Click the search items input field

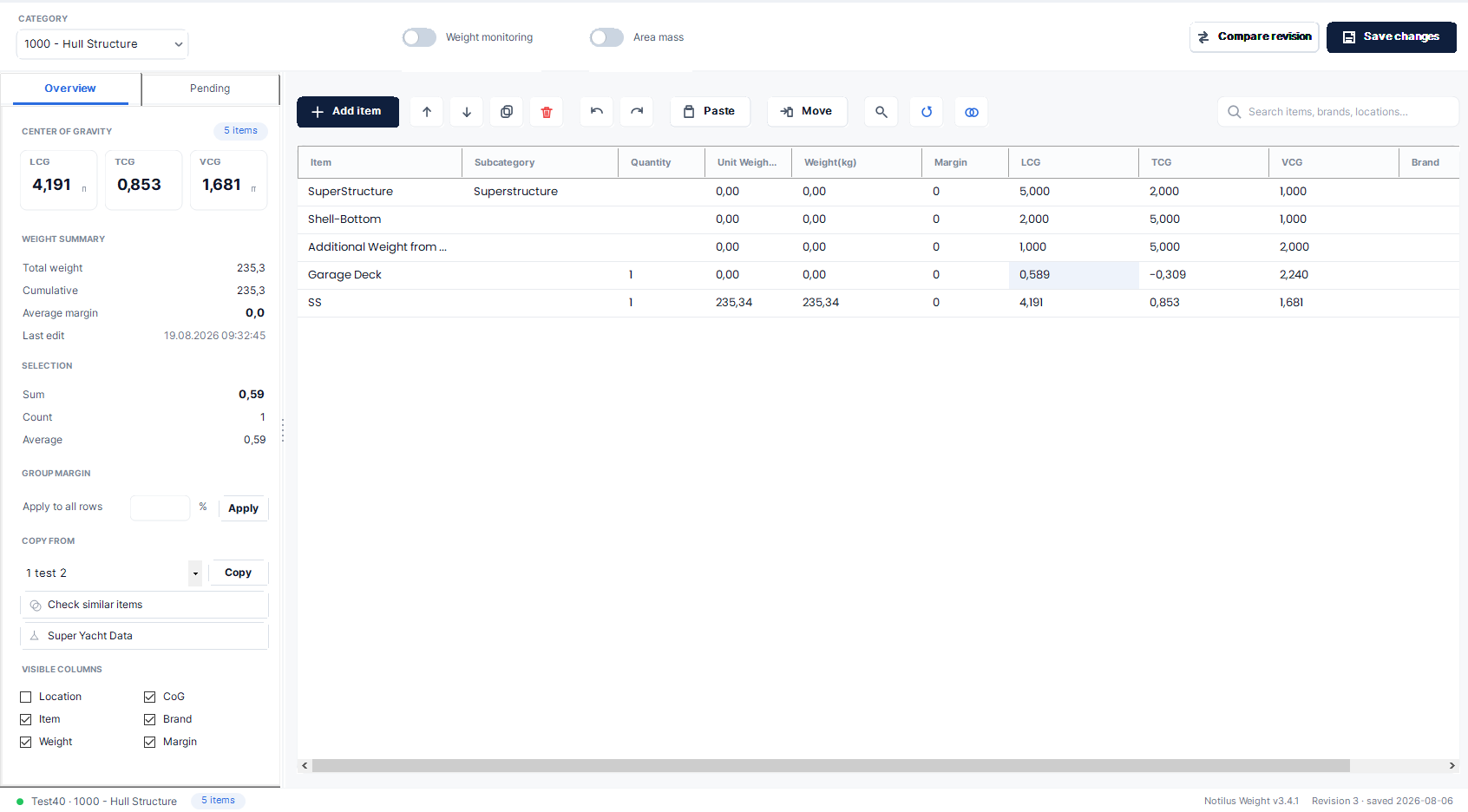point(1339,112)
